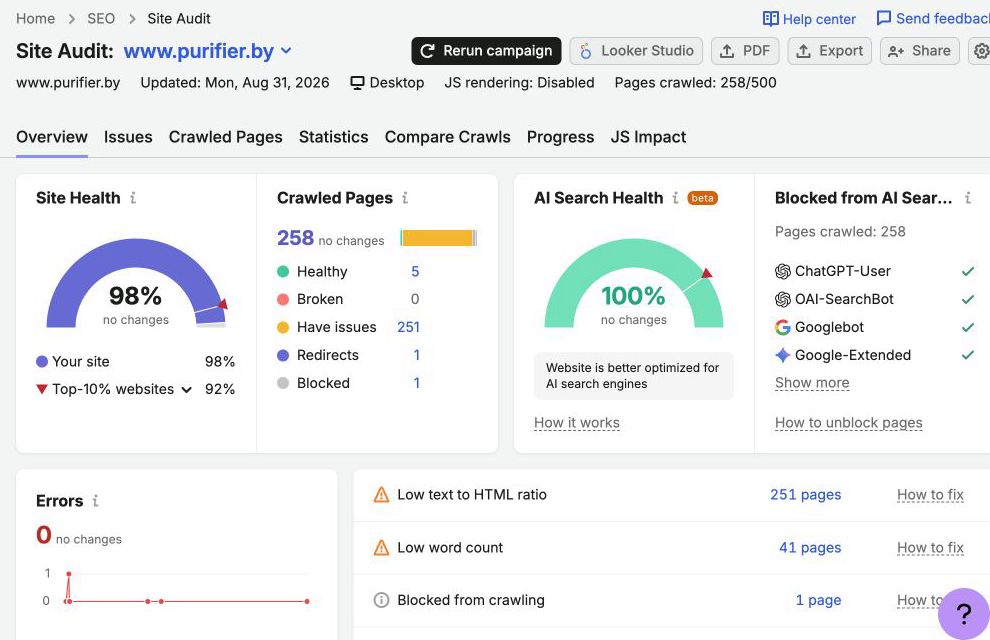Click the Google-Extended sparkle icon
The height and width of the screenshot is (640, 990).
782,355
